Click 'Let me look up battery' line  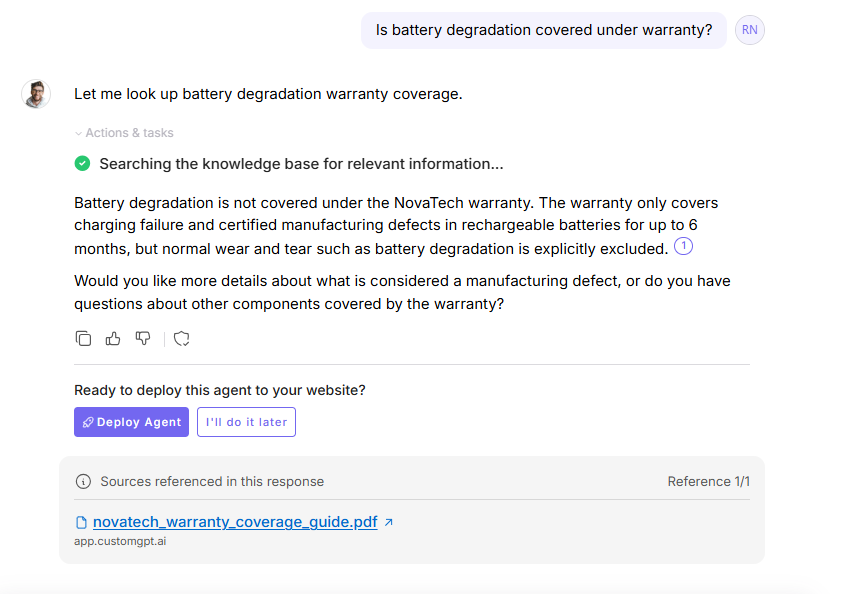[268, 94]
